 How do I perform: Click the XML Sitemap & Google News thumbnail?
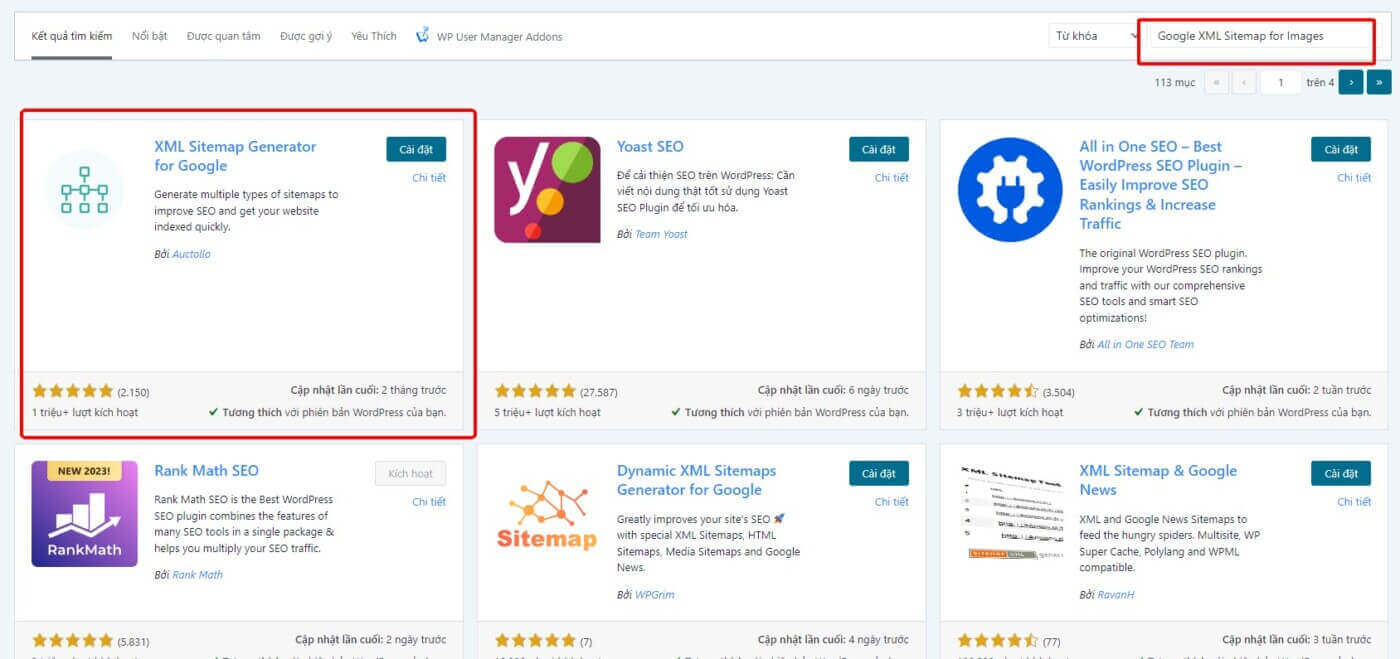[1010, 513]
